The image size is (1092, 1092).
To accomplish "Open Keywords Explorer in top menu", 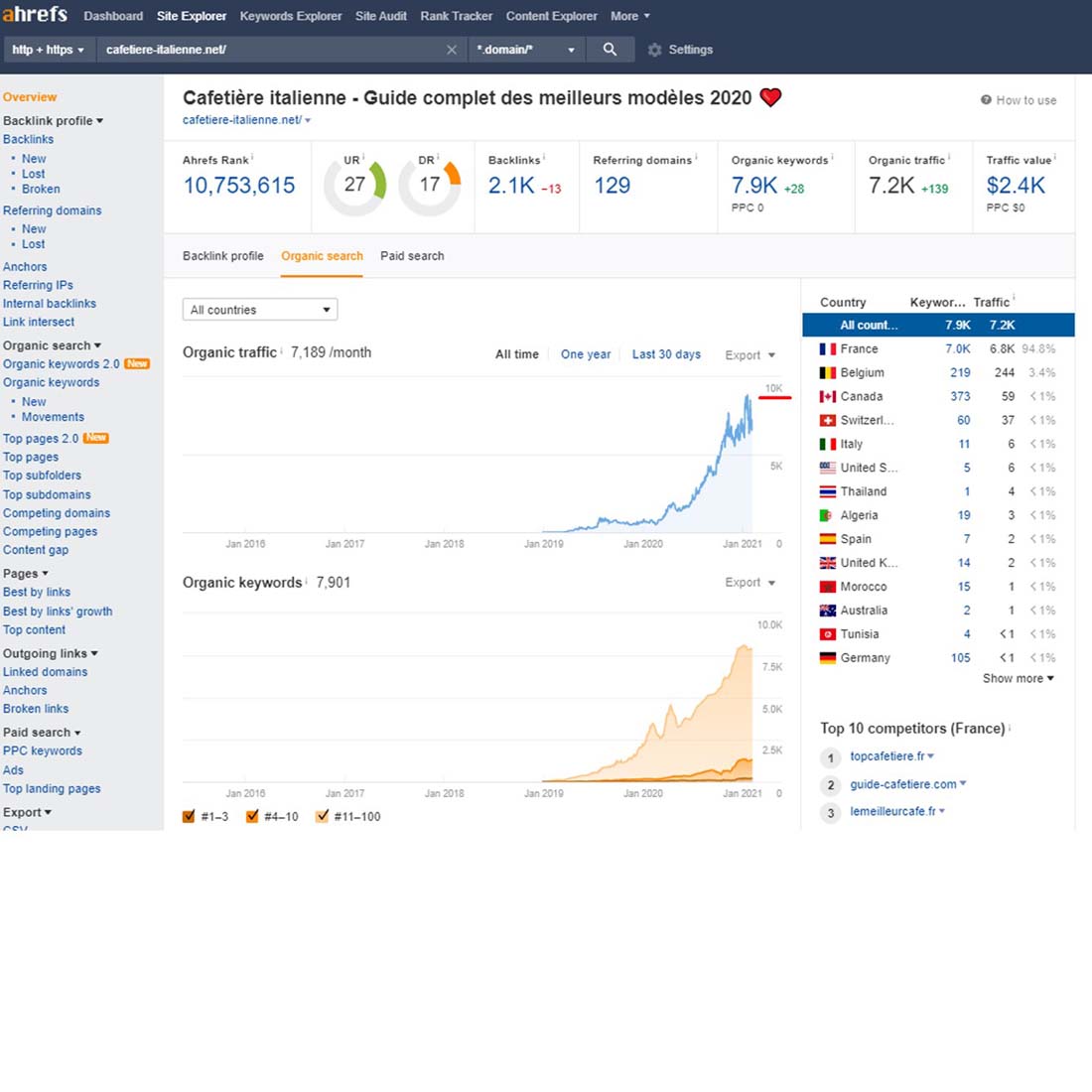I will click(291, 16).
